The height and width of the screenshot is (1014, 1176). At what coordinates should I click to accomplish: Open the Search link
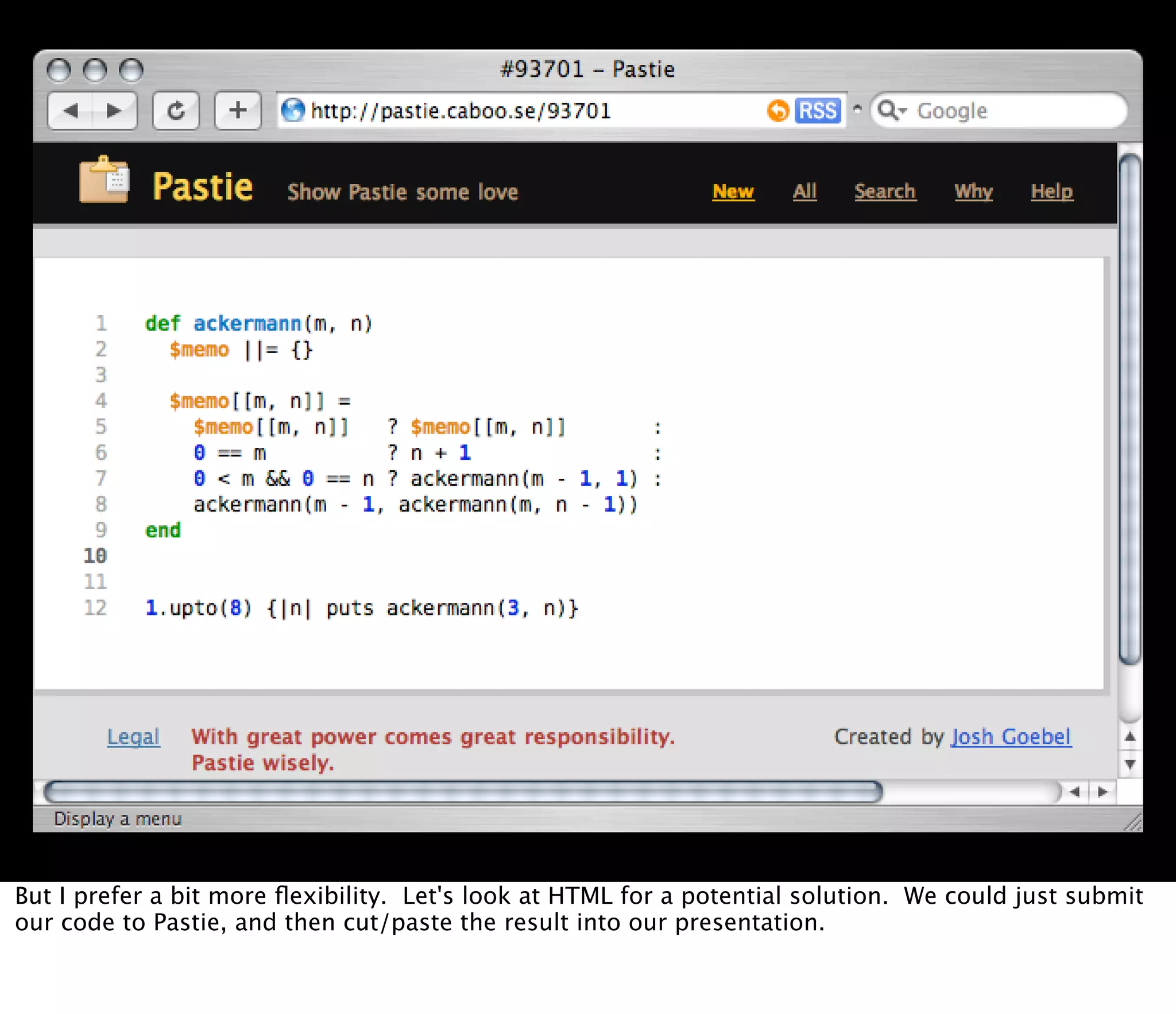(x=885, y=191)
